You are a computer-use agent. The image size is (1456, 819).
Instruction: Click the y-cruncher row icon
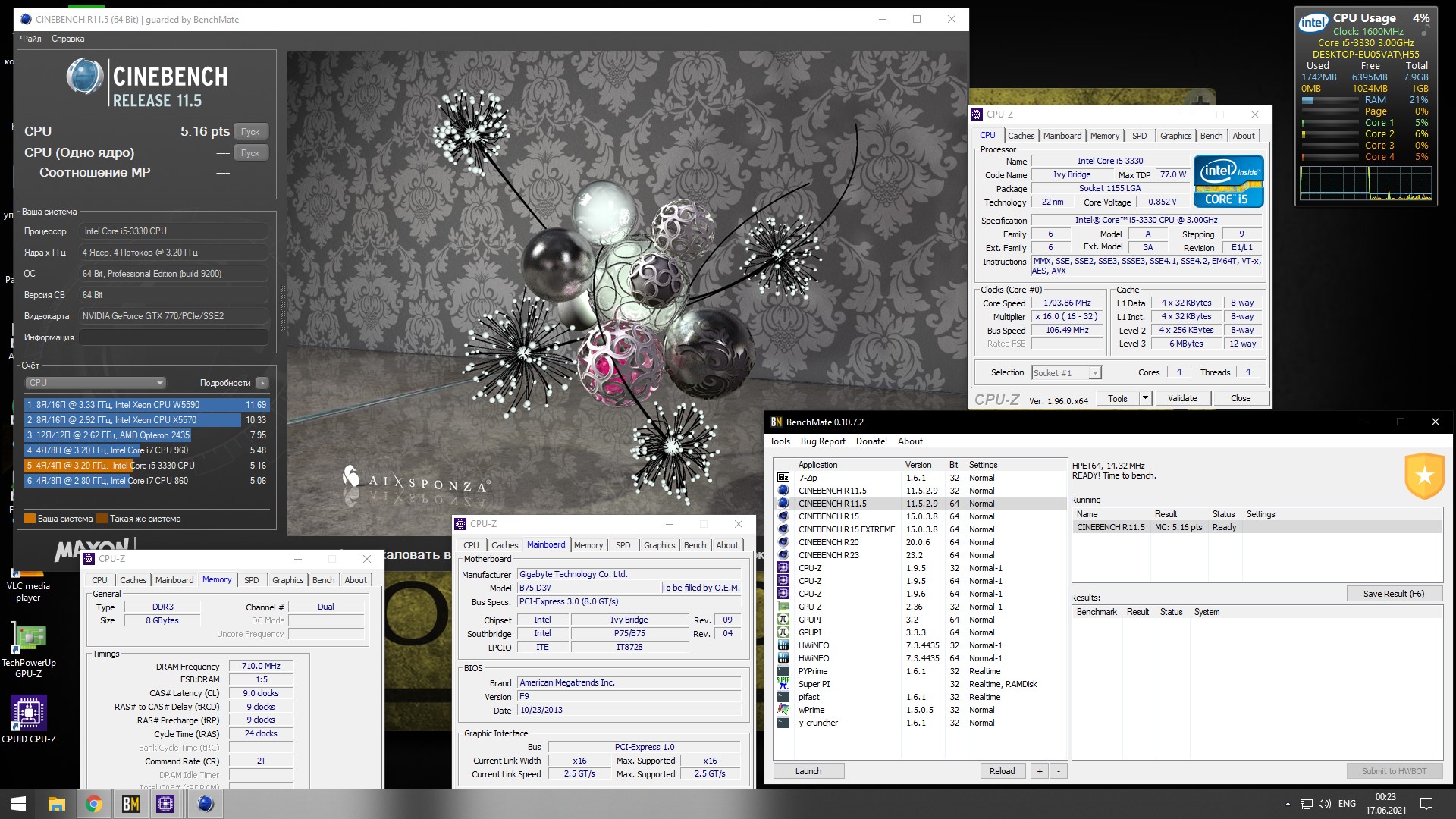(783, 723)
